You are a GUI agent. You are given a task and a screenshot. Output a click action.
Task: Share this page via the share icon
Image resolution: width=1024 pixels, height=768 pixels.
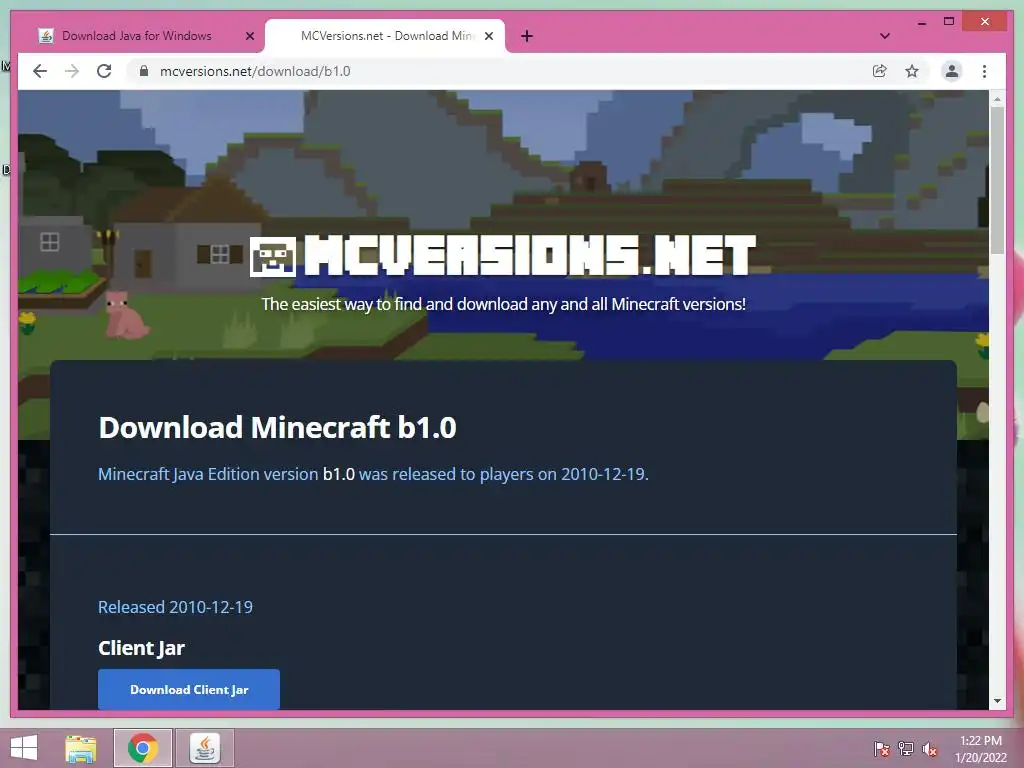point(880,71)
